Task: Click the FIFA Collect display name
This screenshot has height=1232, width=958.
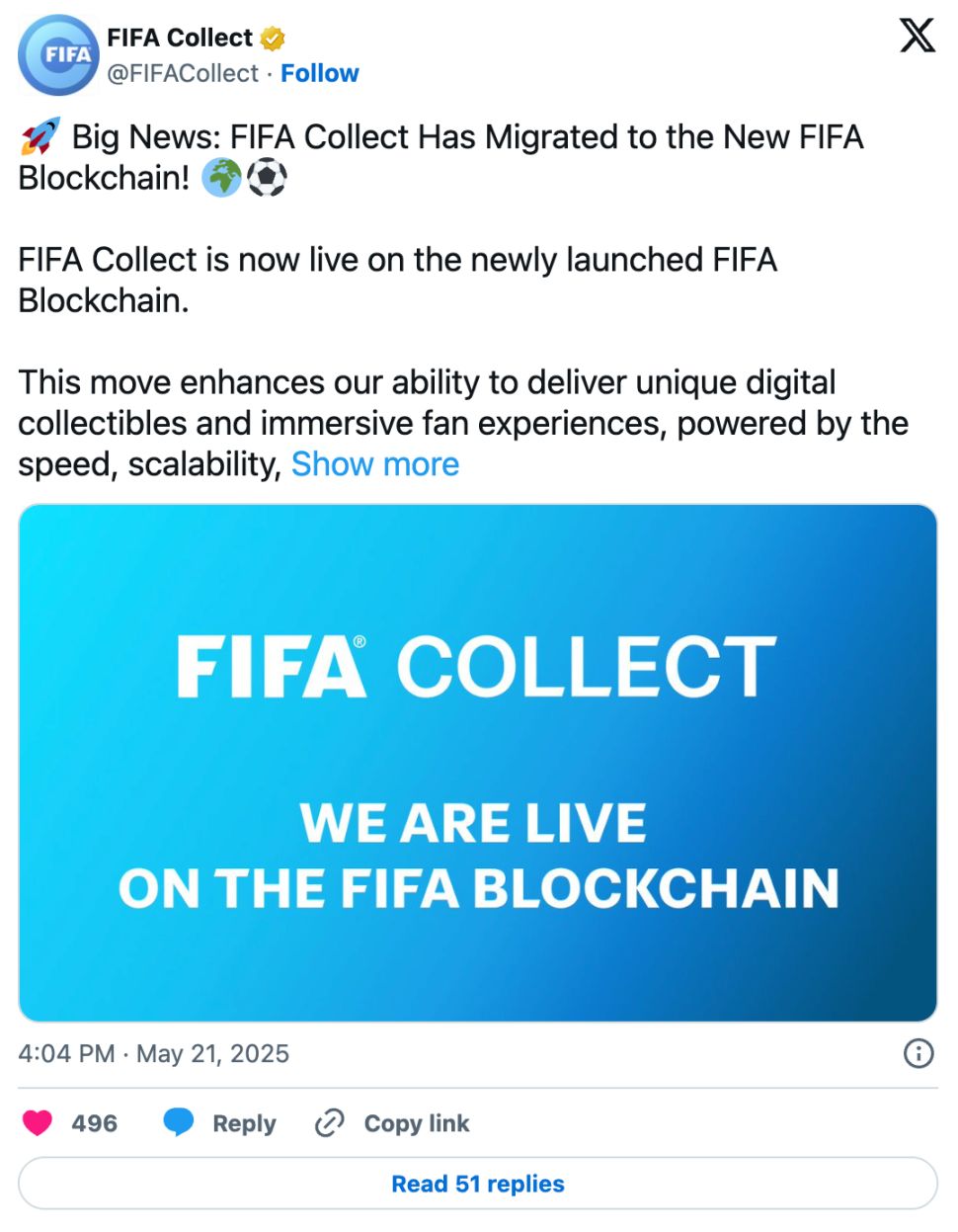Action: pyautogui.click(x=180, y=39)
